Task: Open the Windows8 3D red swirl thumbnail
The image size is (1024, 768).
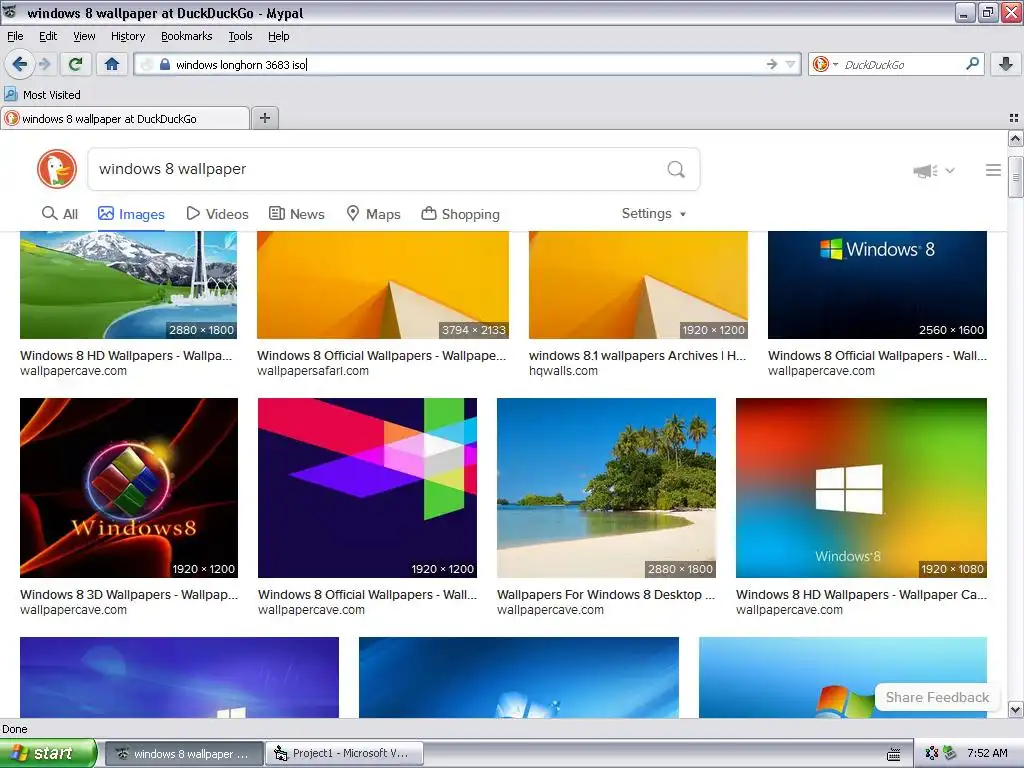Action: (x=129, y=488)
